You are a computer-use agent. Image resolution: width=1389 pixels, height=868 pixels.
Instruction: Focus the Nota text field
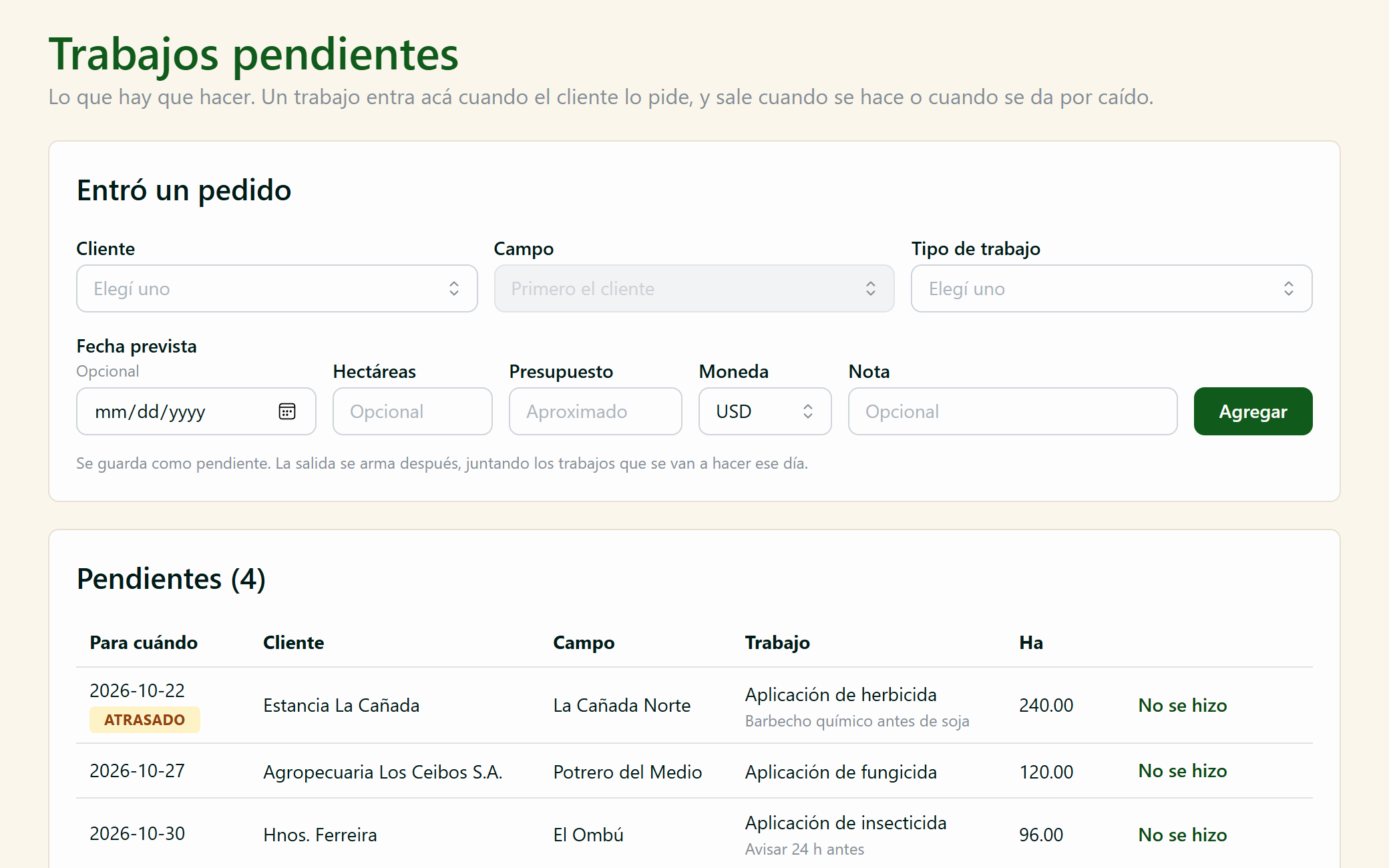coord(1013,411)
